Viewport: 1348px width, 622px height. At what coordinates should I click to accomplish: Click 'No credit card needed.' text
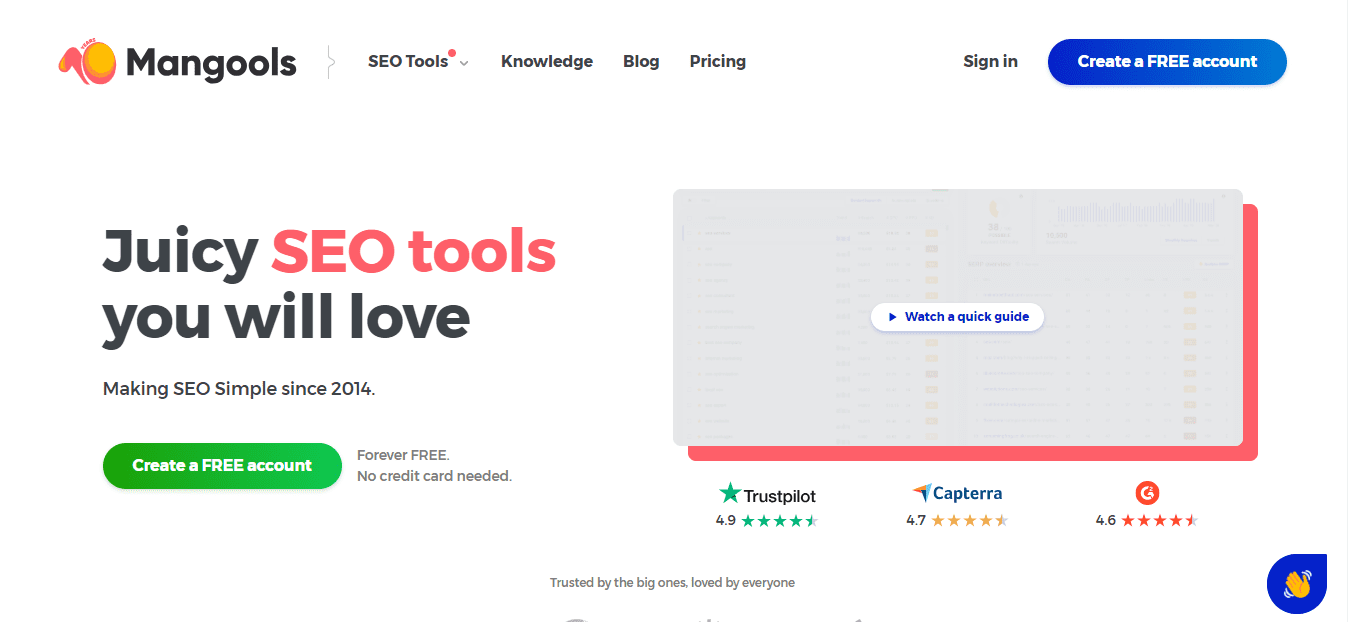tap(434, 476)
